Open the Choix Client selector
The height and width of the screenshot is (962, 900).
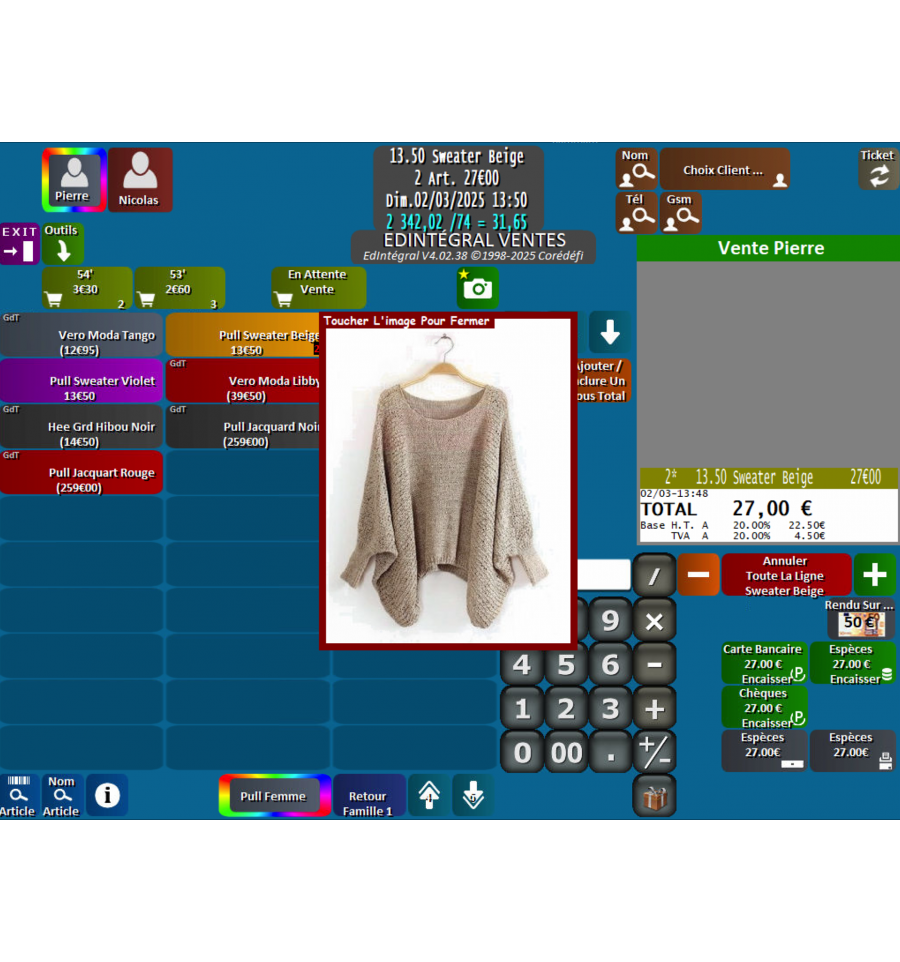point(724,170)
